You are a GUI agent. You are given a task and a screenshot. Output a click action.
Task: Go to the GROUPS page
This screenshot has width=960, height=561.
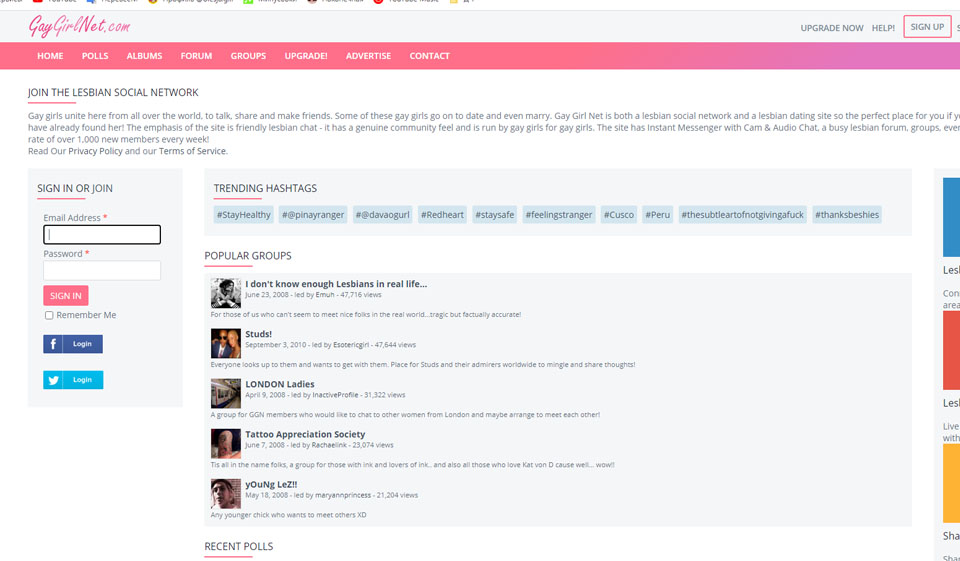(x=248, y=56)
